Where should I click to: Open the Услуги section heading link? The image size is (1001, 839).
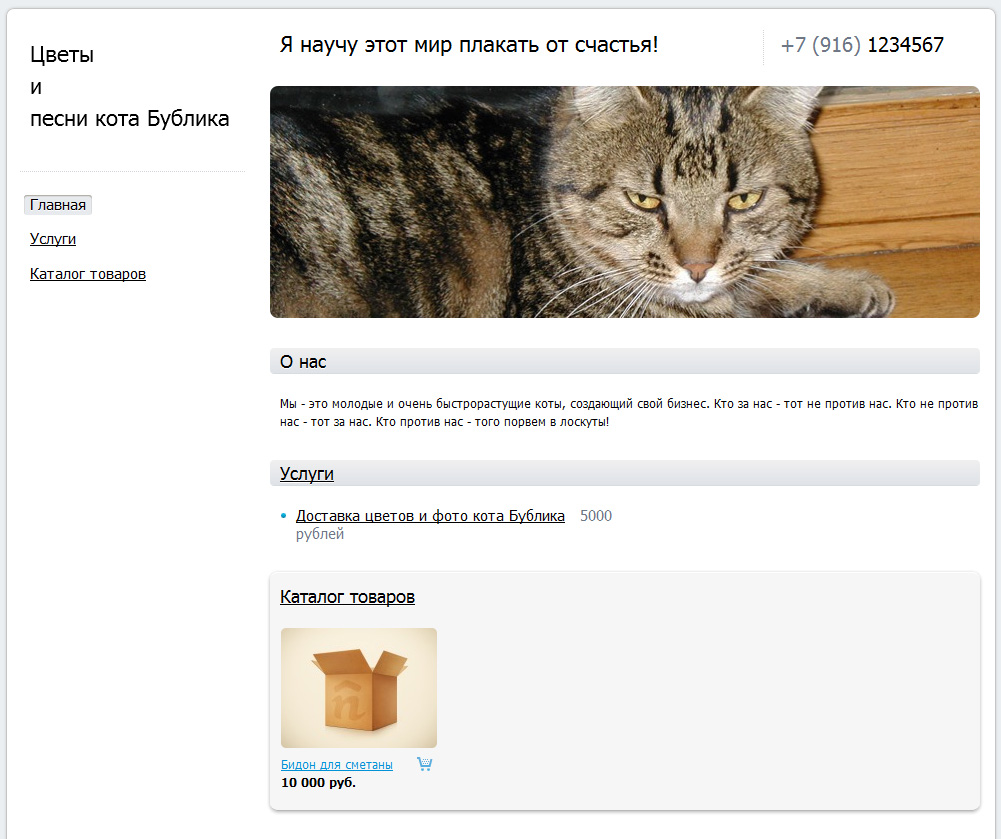tap(307, 474)
